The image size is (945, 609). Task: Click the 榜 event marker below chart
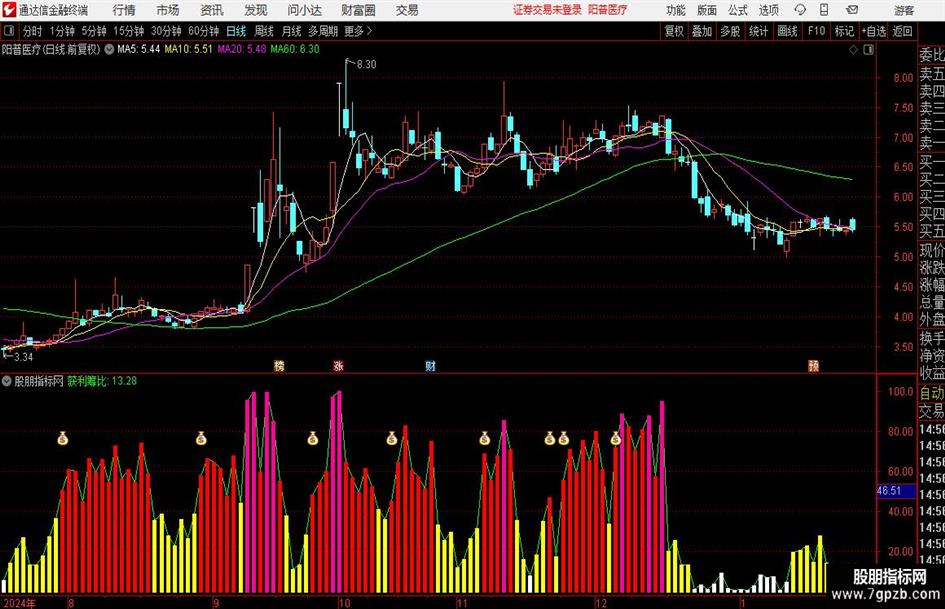(279, 365)
